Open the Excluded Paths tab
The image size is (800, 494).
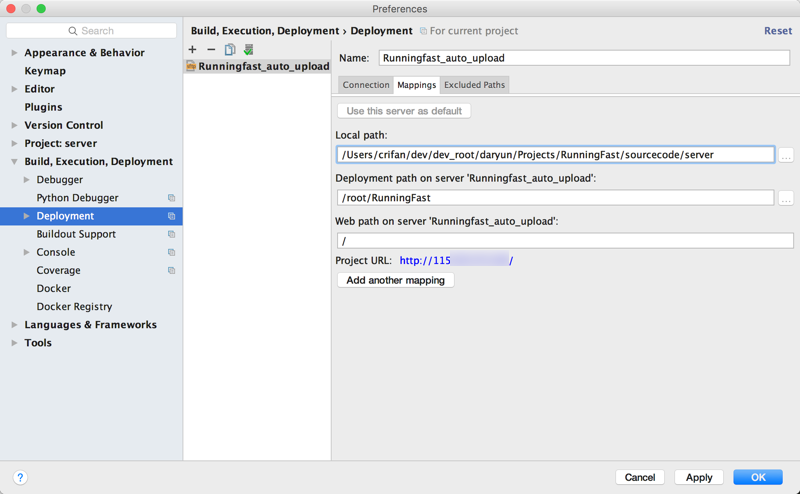pos(474,85)
